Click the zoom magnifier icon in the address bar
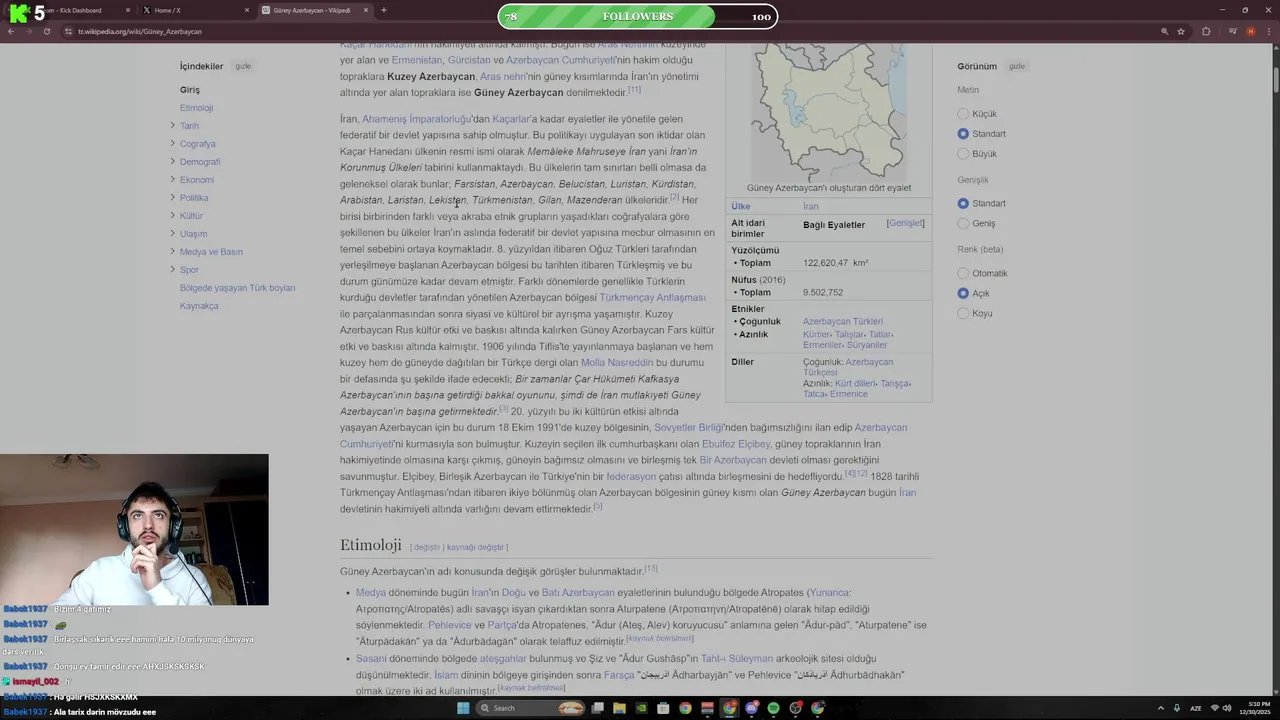1280x720 pixels. (x=1165, y=31)
